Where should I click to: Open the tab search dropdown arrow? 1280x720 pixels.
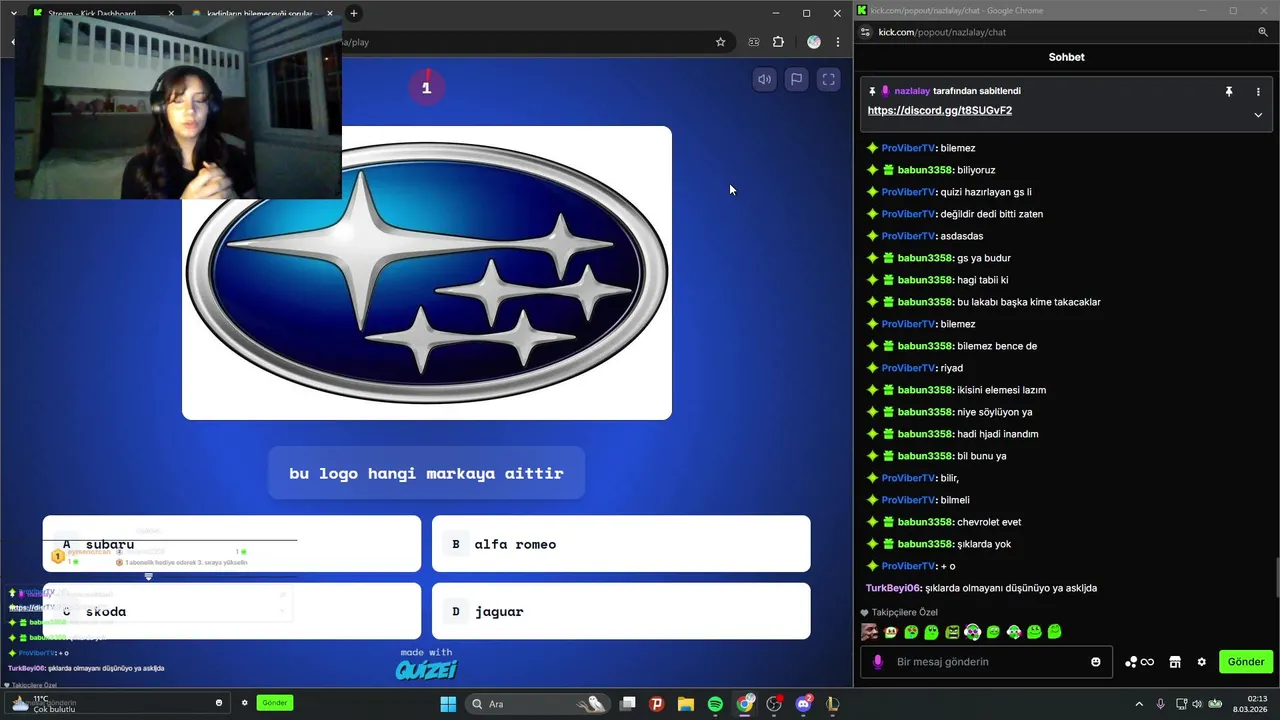13,14
